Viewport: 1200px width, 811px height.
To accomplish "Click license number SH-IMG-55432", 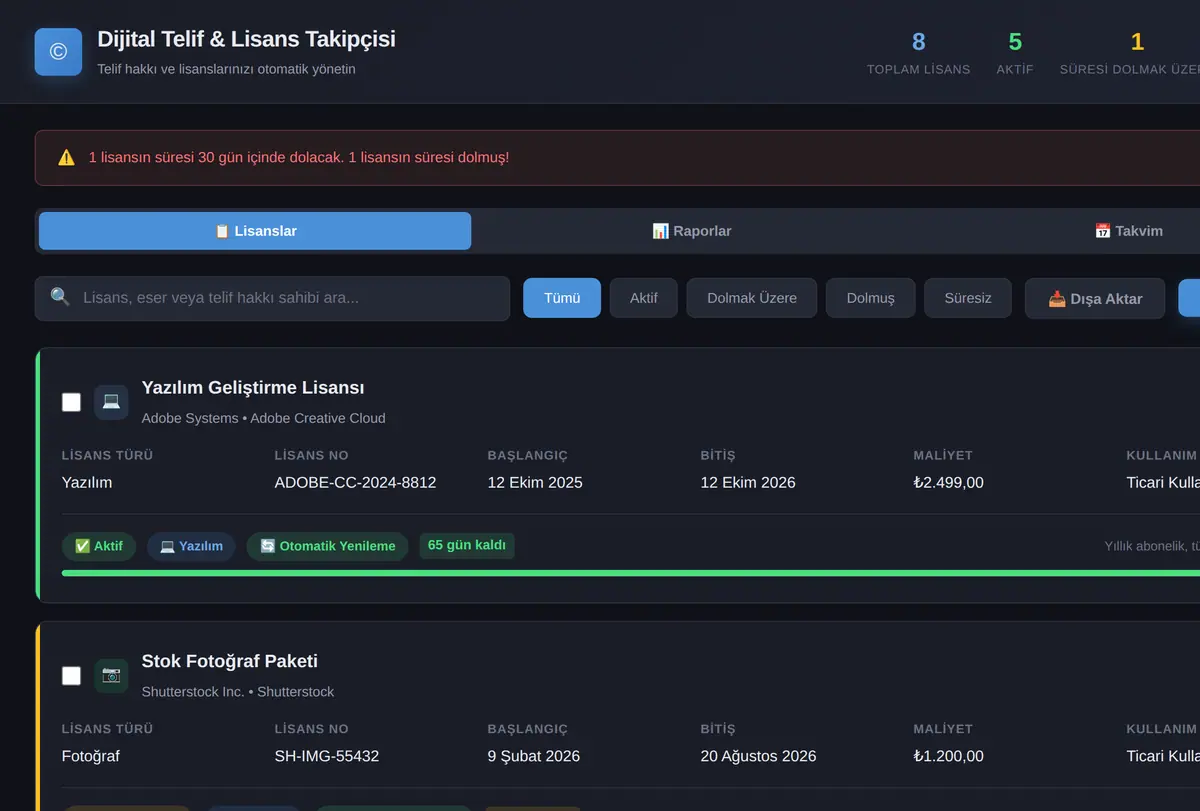I will (327, 756).
